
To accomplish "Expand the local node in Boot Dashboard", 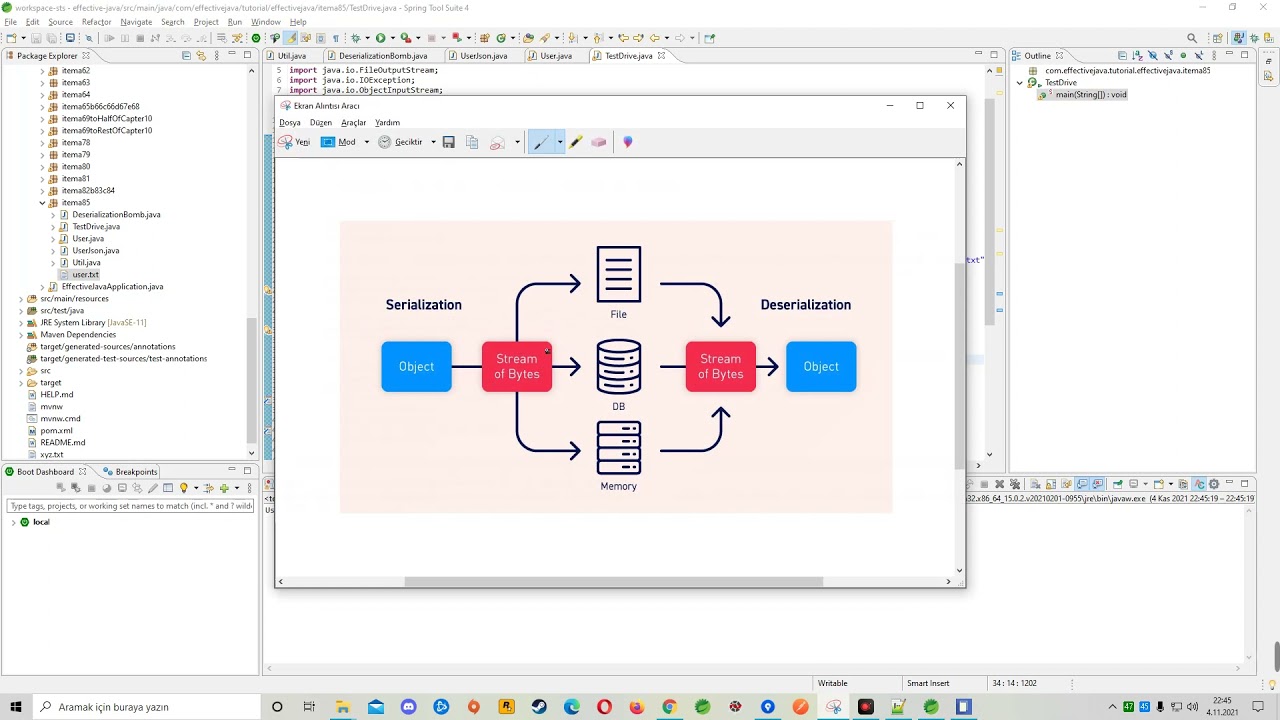I will tap(13, 522).
